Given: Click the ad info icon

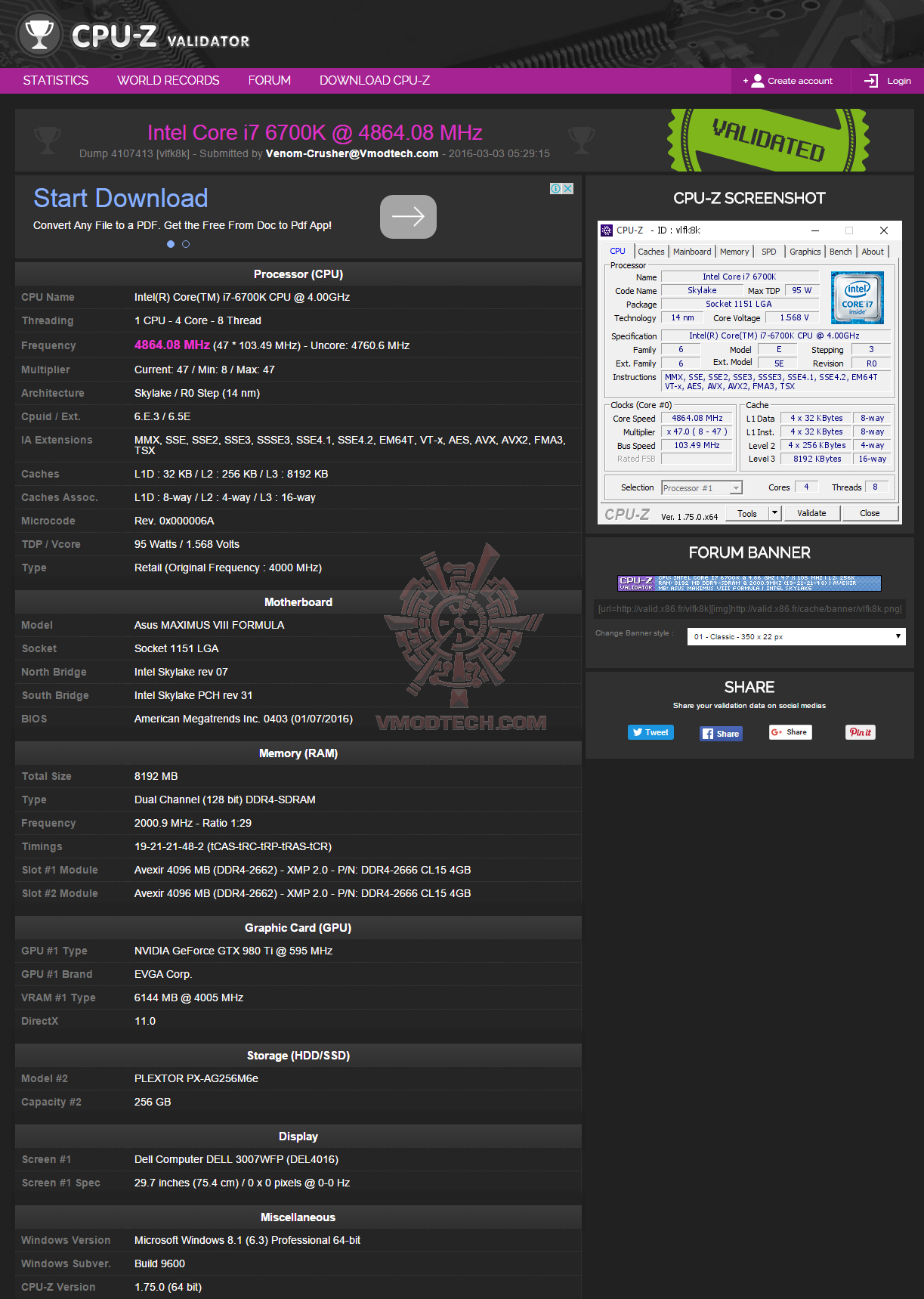Looking at the screenshot, I should click(555, 188).
